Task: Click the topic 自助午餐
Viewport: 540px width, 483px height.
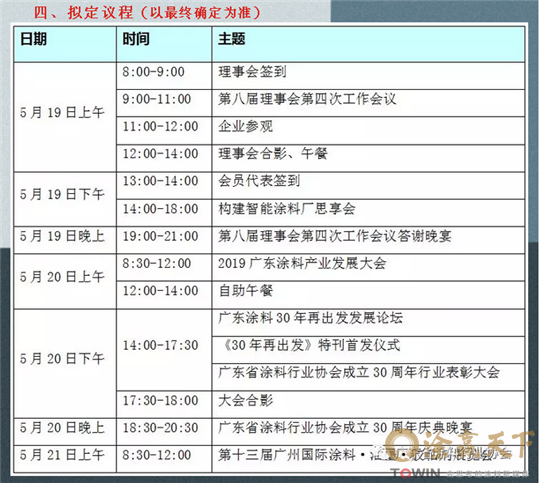Action: [246, 290]
